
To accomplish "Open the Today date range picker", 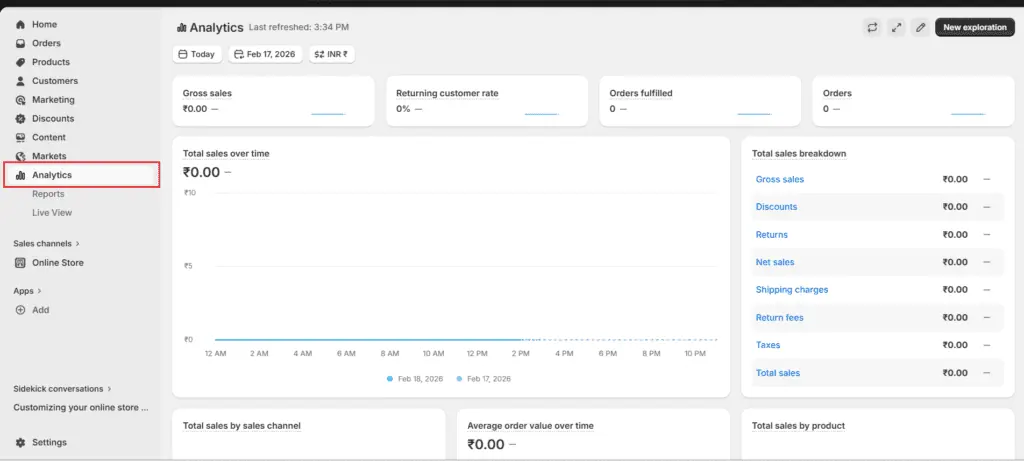I will click(197, 54).
